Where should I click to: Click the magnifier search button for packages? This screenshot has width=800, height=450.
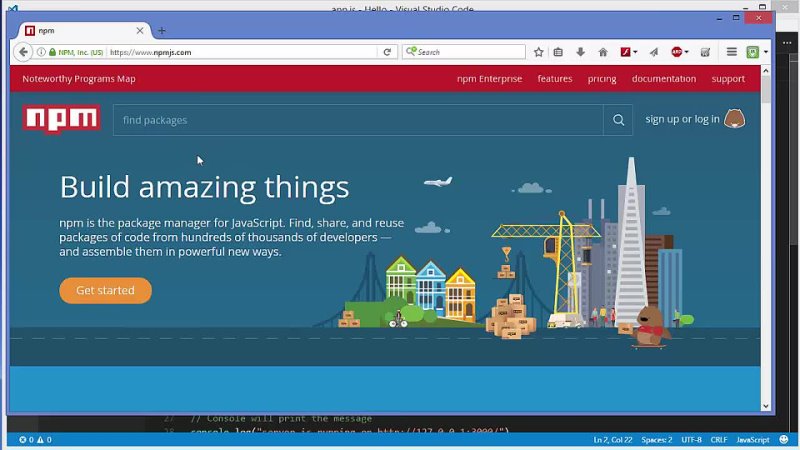618,120
